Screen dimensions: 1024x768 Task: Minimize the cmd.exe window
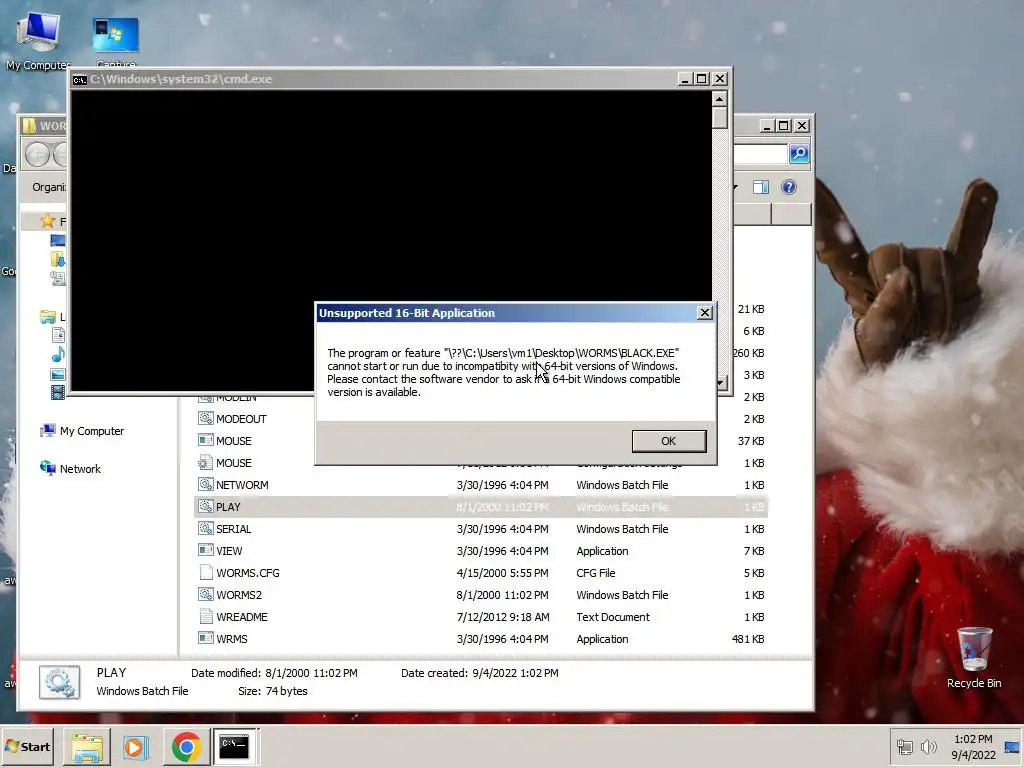pos(684,78)
